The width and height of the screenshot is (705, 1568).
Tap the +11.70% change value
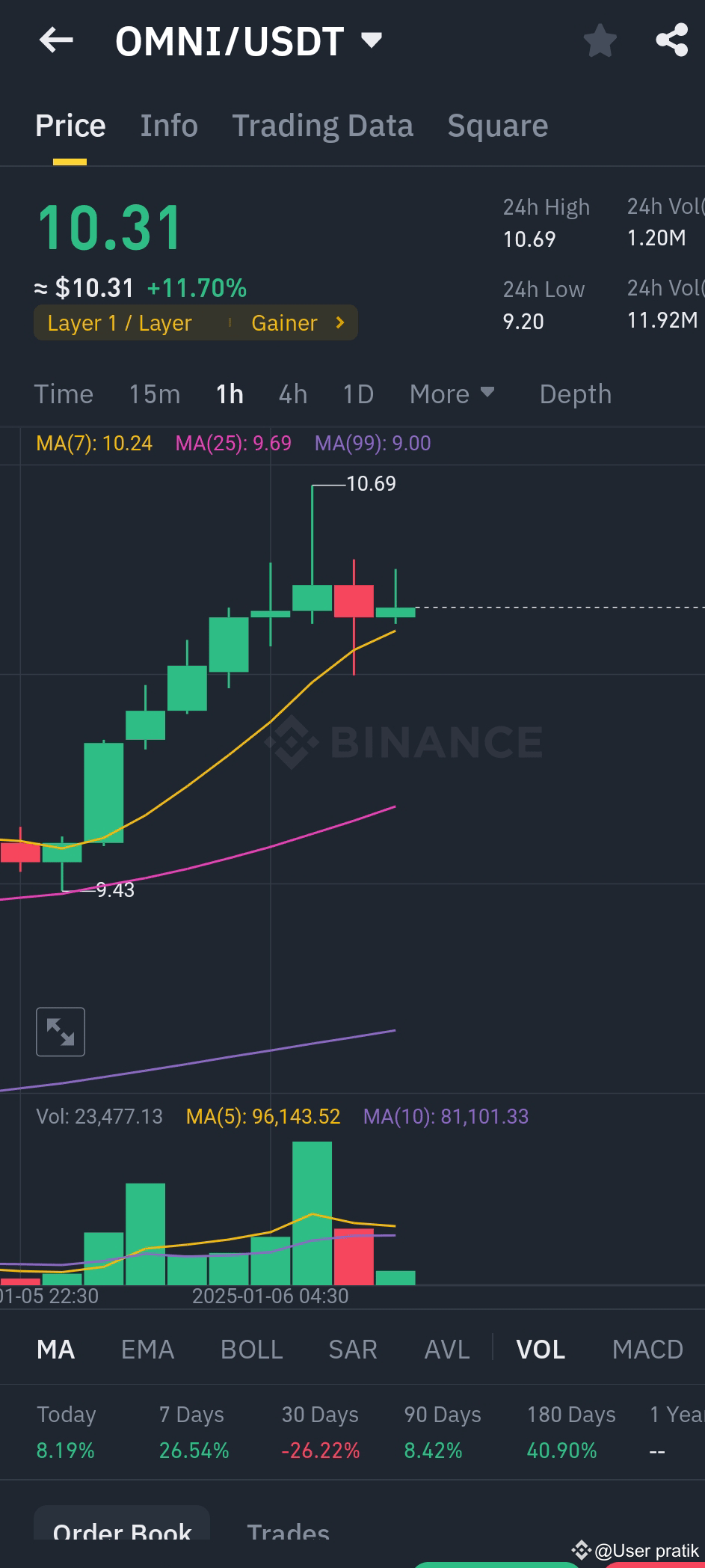pyautogui.click(x=197, y=288)
